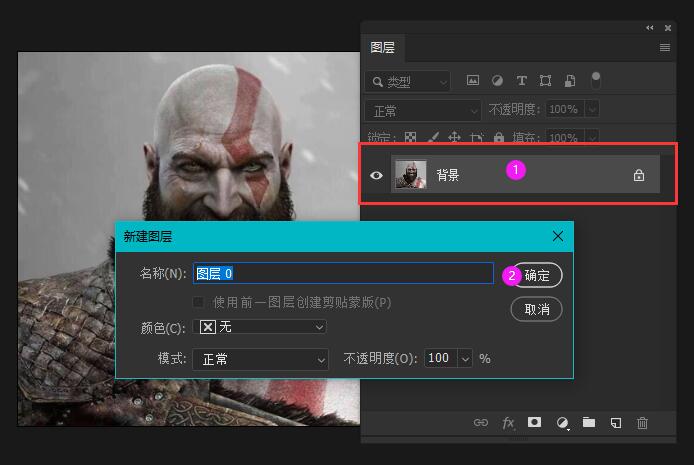Open the Layers panel options menu
Viewport: 694px width, 465px height.
click(x=664, y=47)
